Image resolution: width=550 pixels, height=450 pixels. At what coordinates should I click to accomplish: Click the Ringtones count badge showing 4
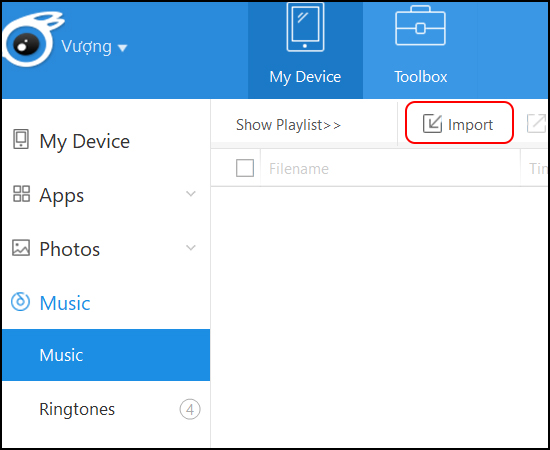pyautogui.click(x=190, y=409)
